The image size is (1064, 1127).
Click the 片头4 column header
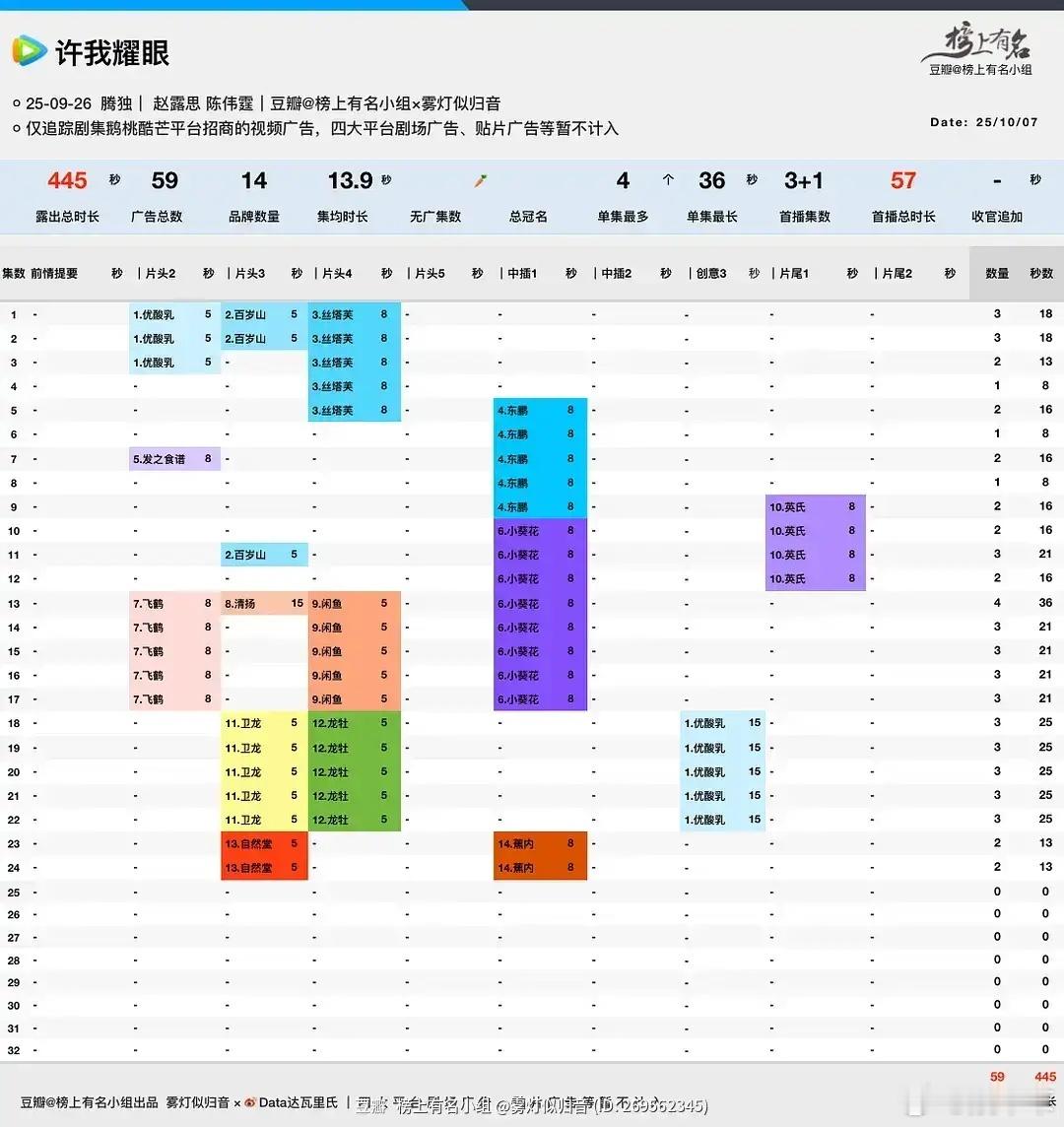point(337,274)
